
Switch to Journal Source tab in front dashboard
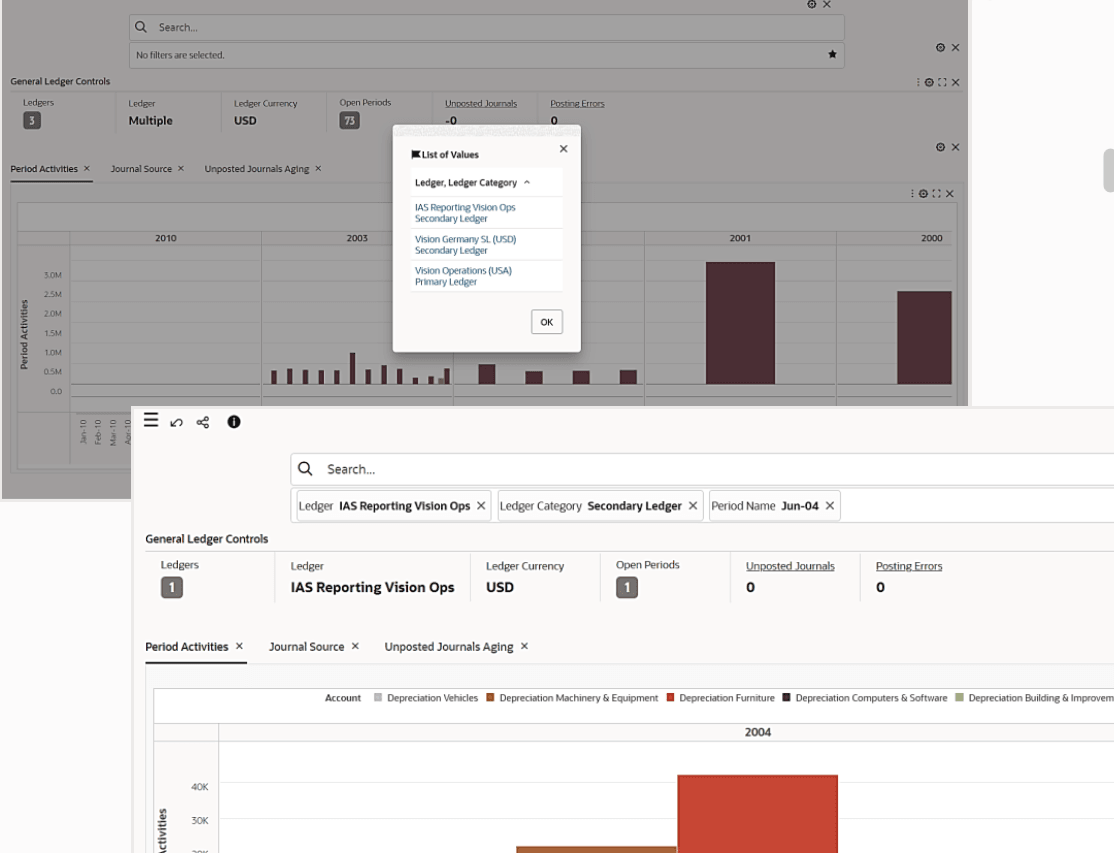tap(306, 646)
